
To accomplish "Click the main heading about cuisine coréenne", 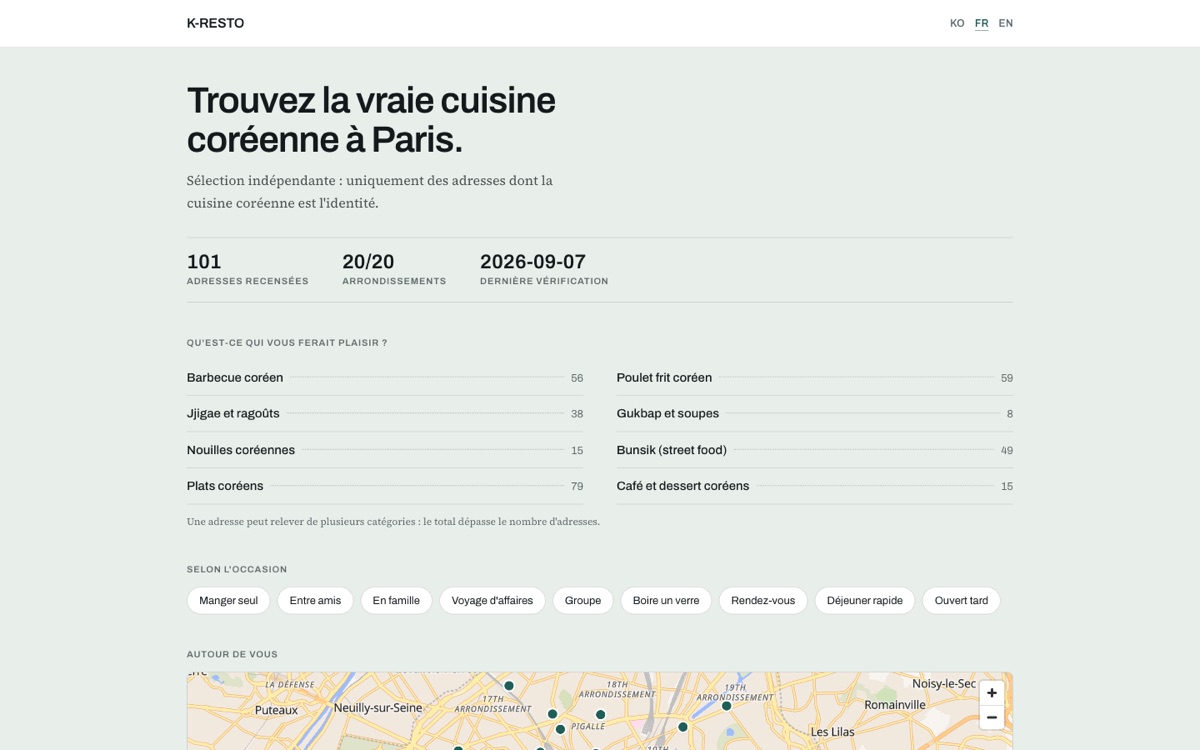I will pos(371,120).
